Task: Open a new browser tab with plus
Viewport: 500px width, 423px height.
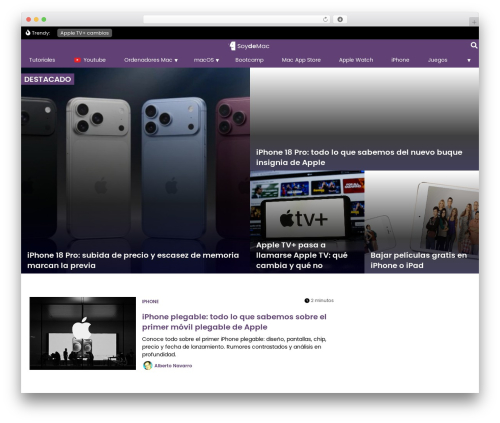Action: 474,22
